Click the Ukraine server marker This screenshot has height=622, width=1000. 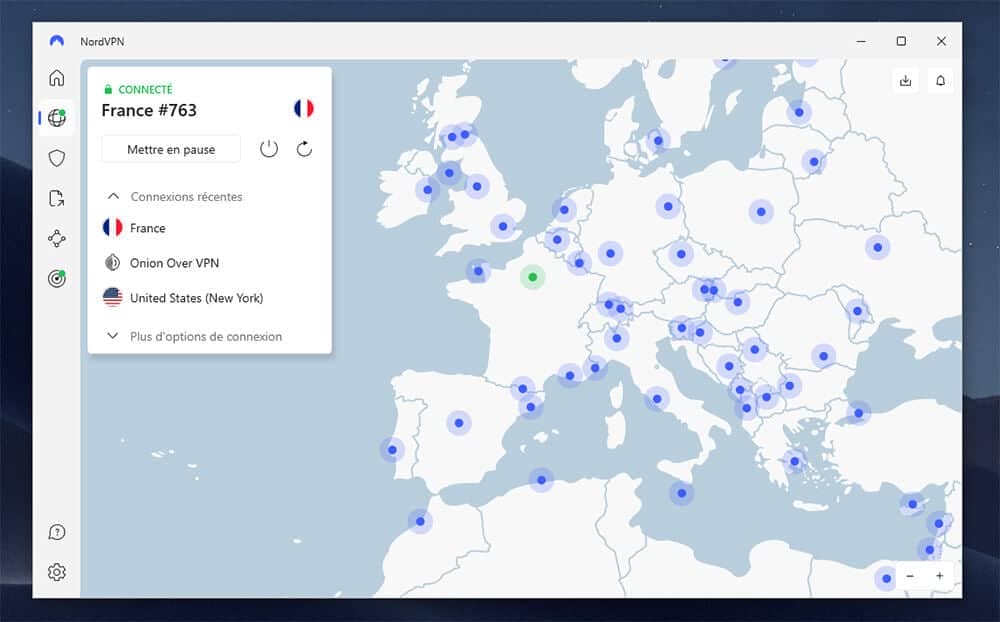coord(878,248)
